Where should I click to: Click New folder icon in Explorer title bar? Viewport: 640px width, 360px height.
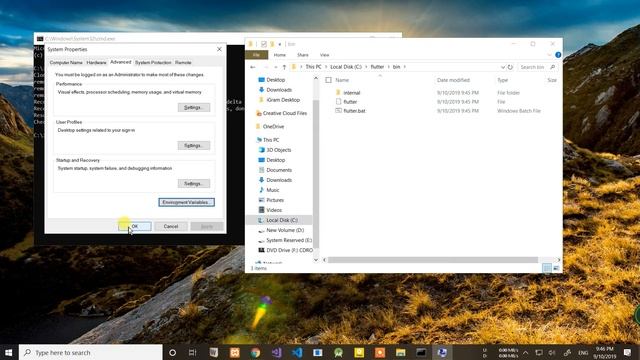[272, 44]
